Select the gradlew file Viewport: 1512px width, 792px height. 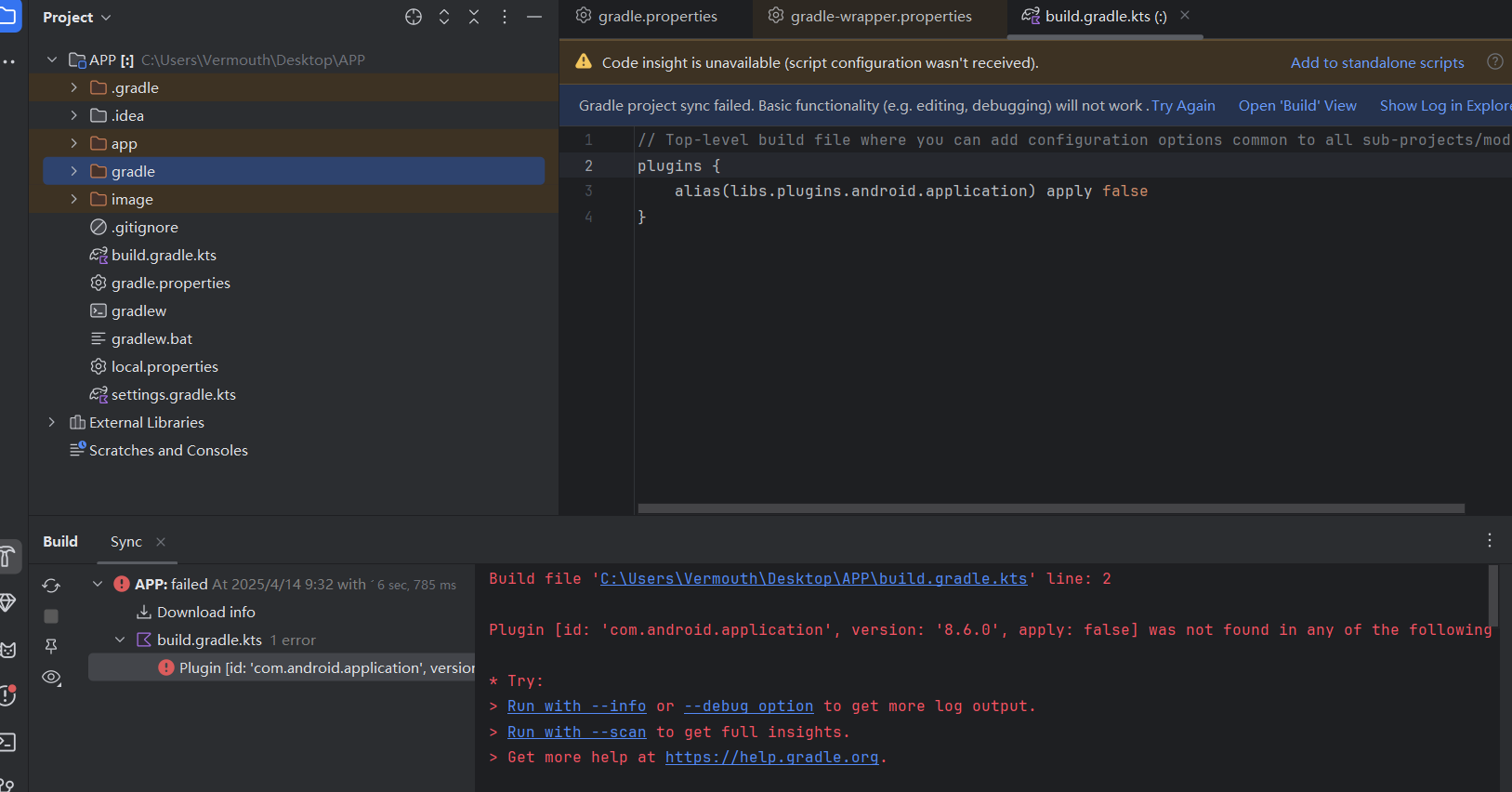(128, 310)
